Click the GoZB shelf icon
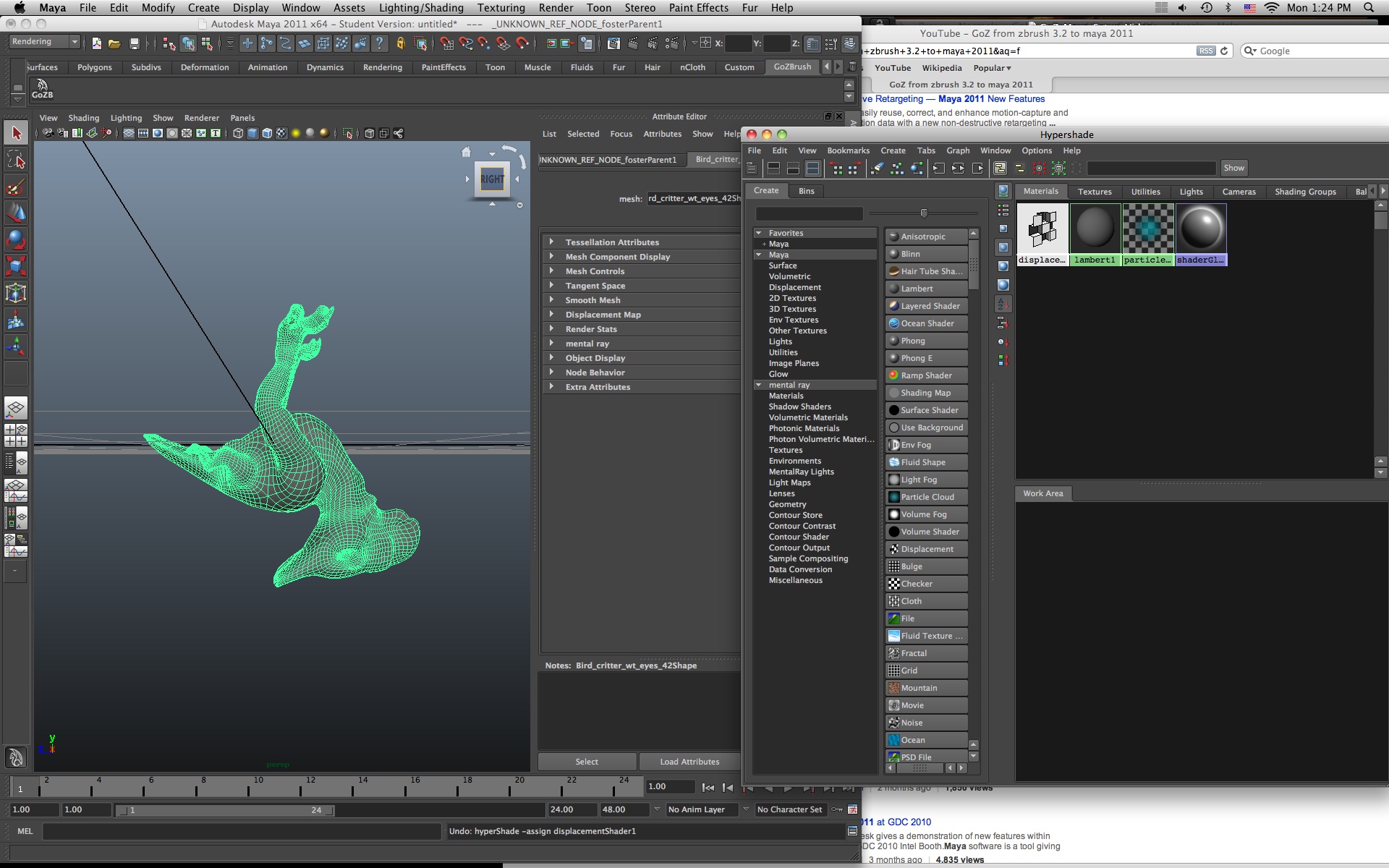Screen dimensions: 1389x868 [x=42, y=88]
